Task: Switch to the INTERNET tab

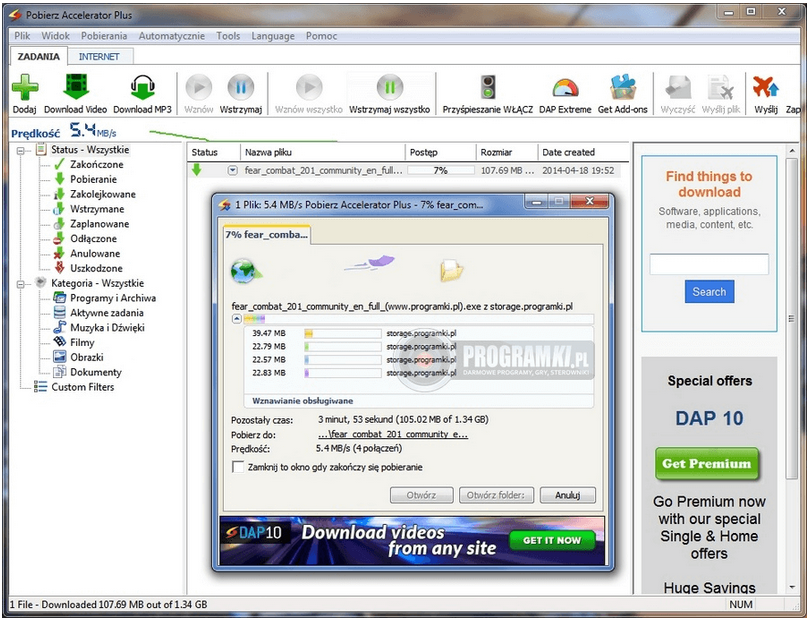Action: [x=99, y=57]
